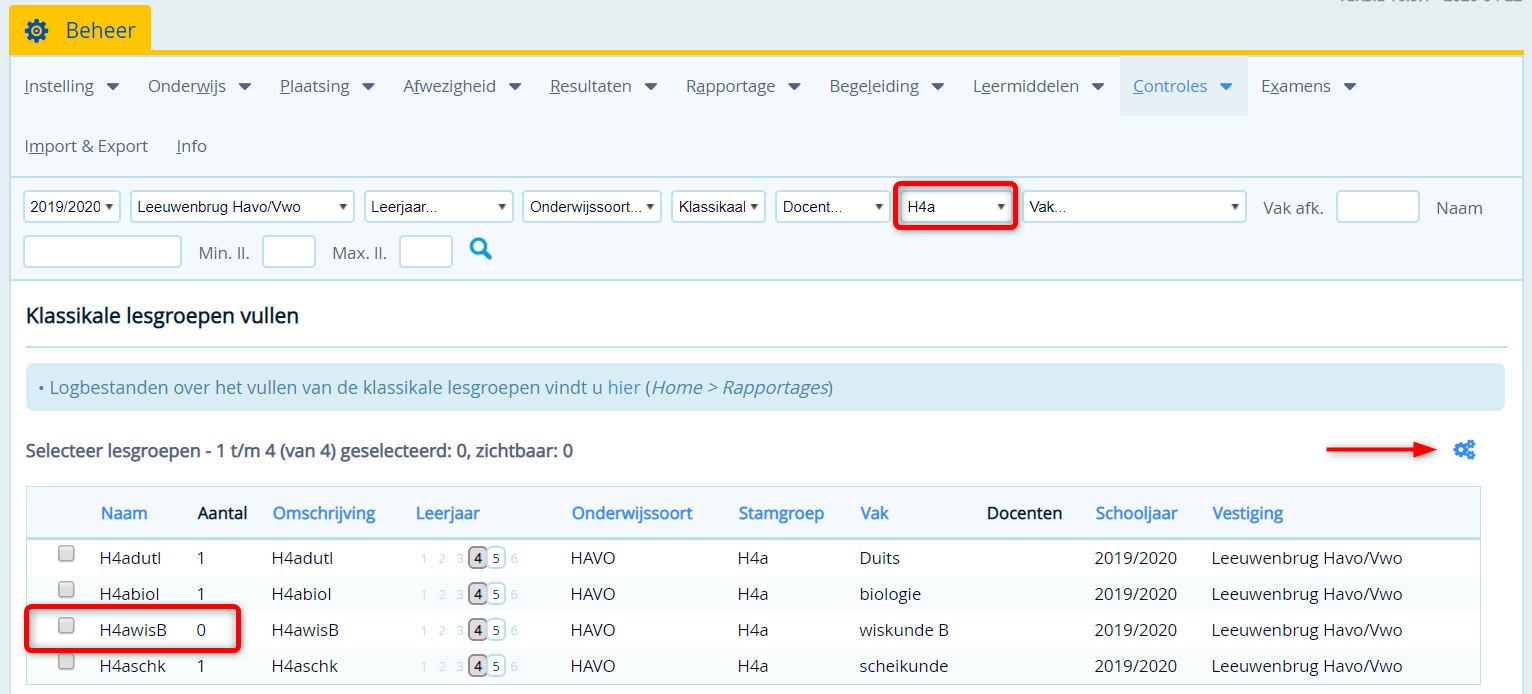
Task: Switch to the Beheer tab
Action: 80,30
